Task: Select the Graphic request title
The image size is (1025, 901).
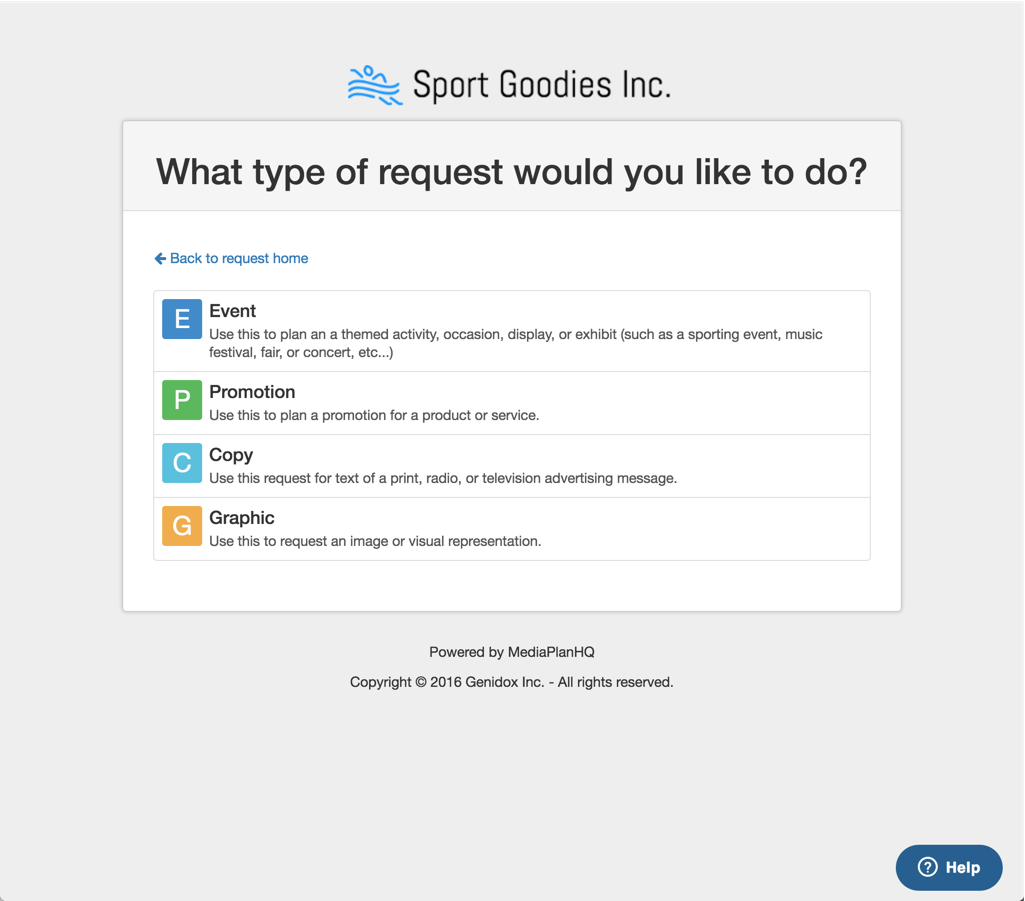Action: (x=242, y=518)
